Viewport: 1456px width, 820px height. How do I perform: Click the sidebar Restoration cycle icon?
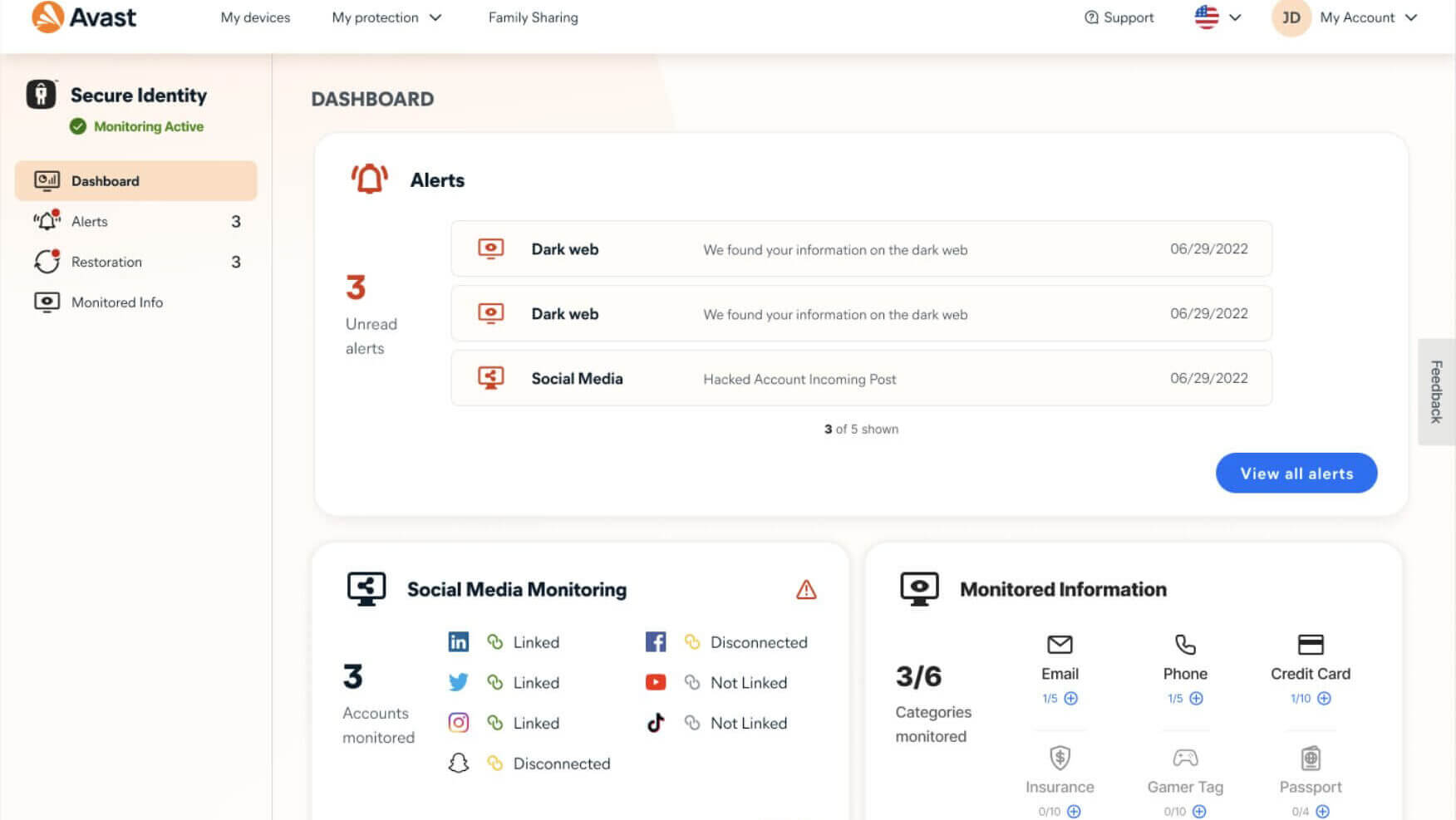[47, 261]
